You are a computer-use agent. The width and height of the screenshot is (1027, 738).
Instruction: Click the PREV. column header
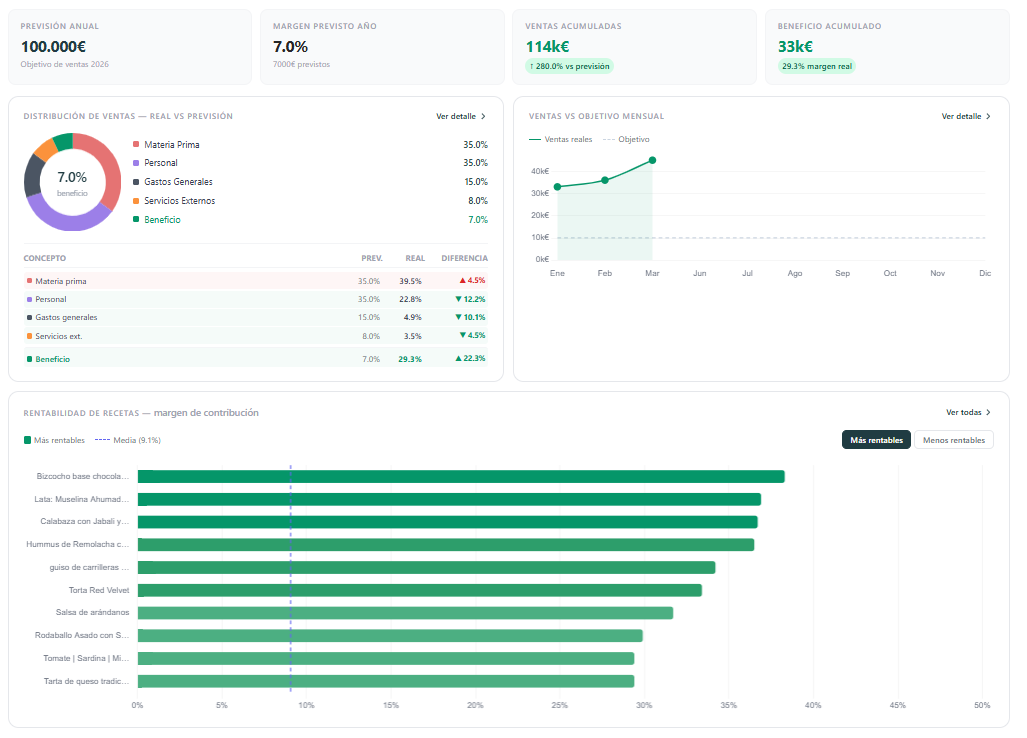tap(371, 258)
